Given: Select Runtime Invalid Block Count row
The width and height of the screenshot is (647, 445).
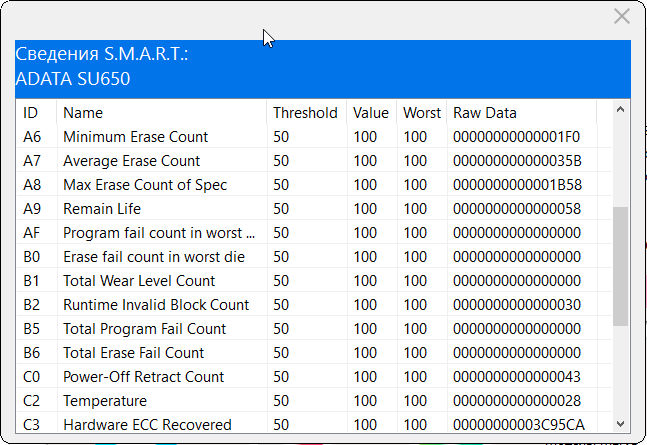Looking at the screenshot, I should 314,305.
